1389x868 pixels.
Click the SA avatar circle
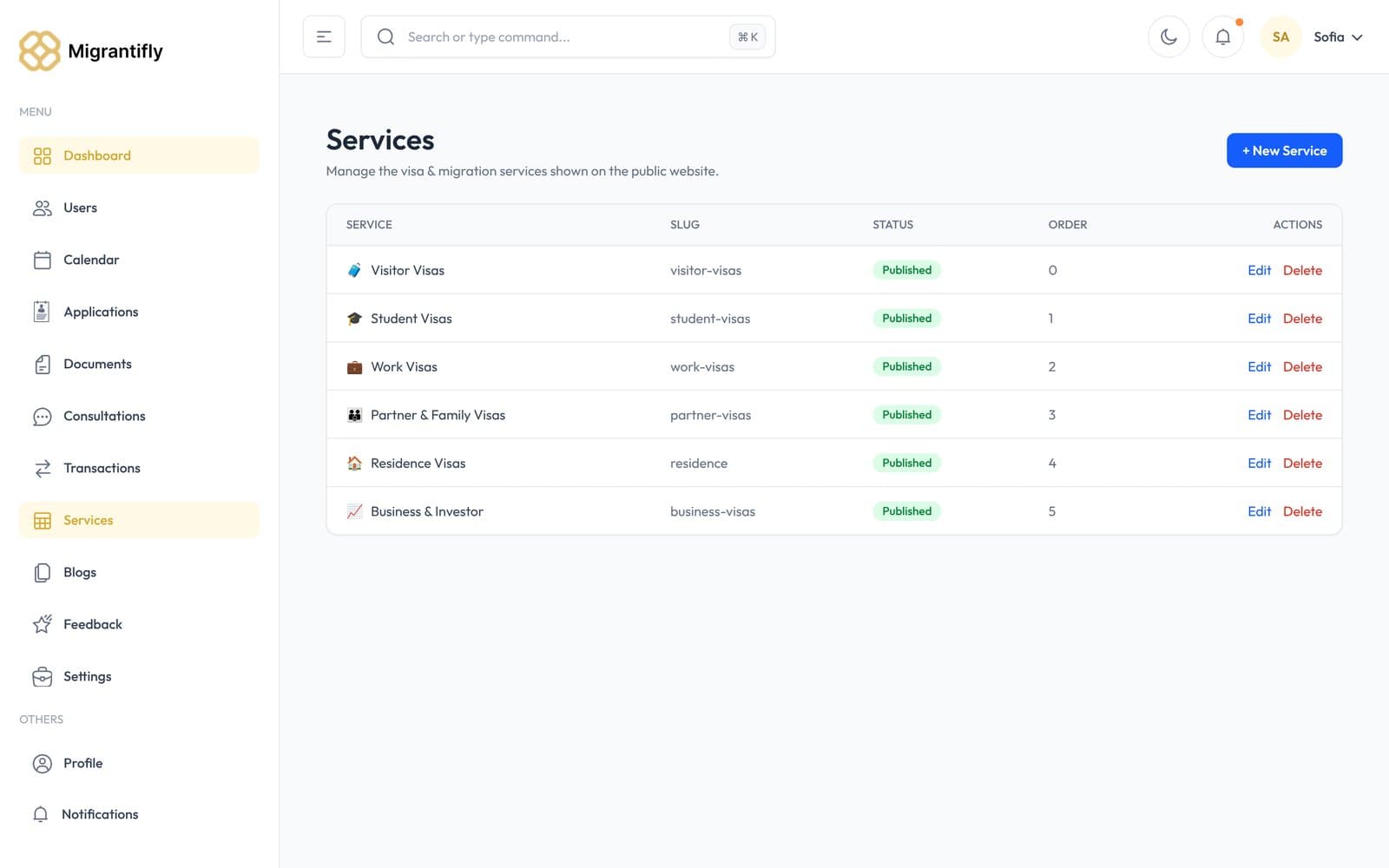[x=1280, y=36]
